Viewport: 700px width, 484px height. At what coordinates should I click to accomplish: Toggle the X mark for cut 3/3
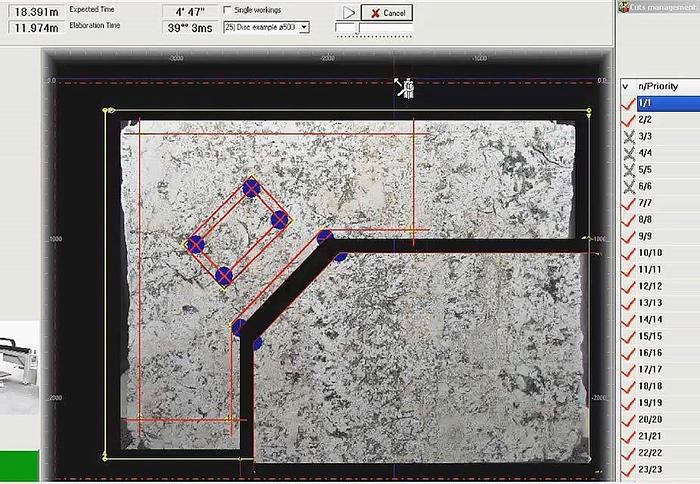pyautogui.click(x=628, y=136)
